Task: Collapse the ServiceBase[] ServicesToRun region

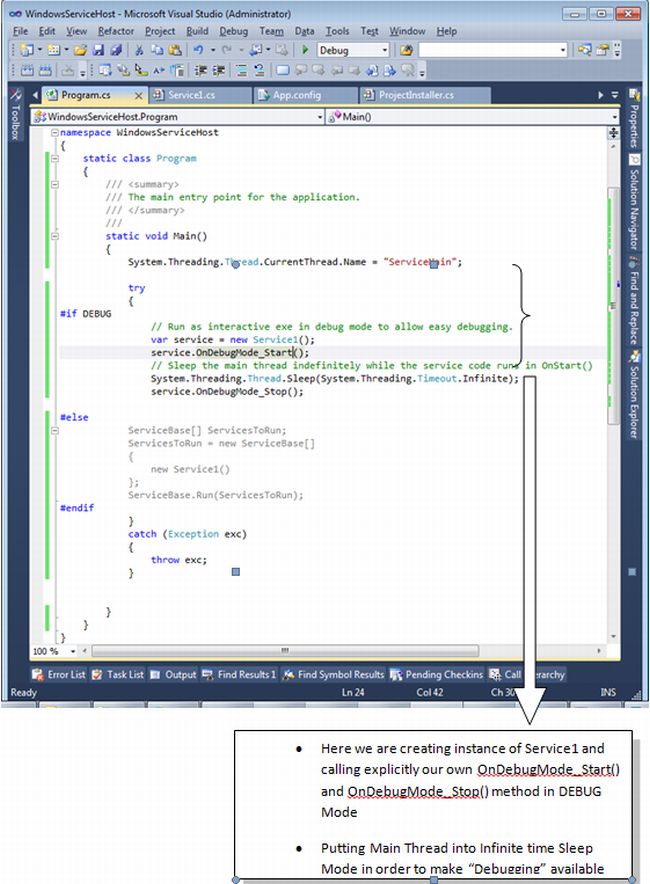Action: 55,431
